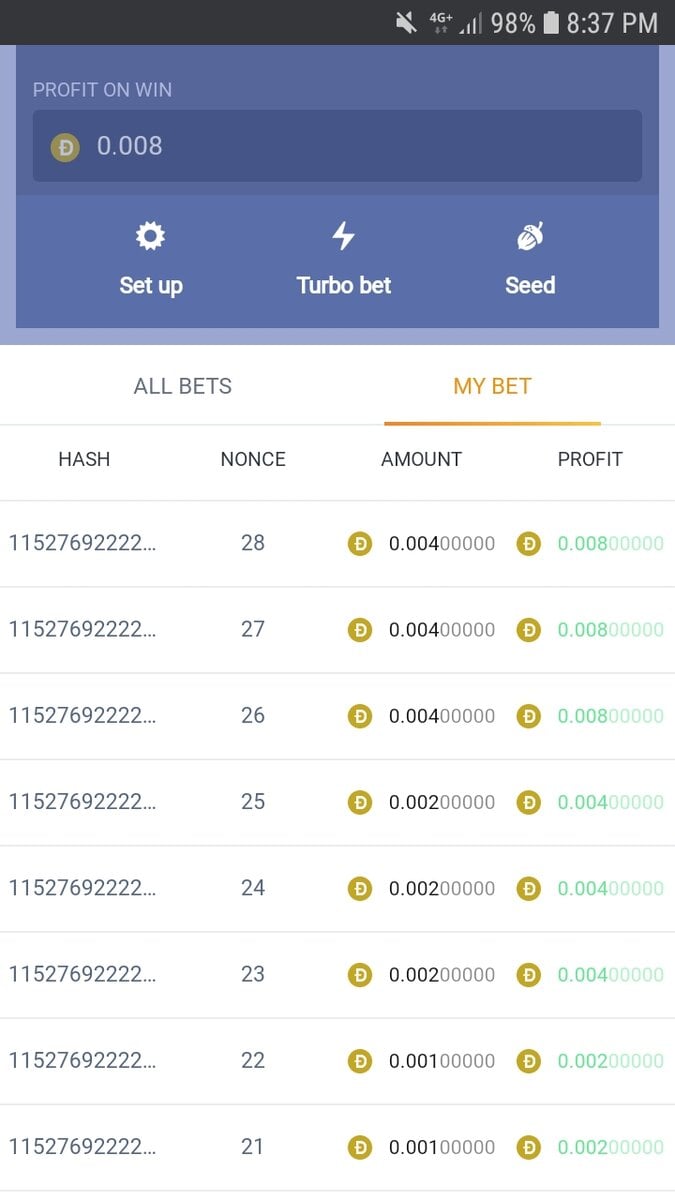Open hash link for nonce 28 bet
Image resolution: width=675 pixels, height=1200 pixels.
click(x=83, y=544)
